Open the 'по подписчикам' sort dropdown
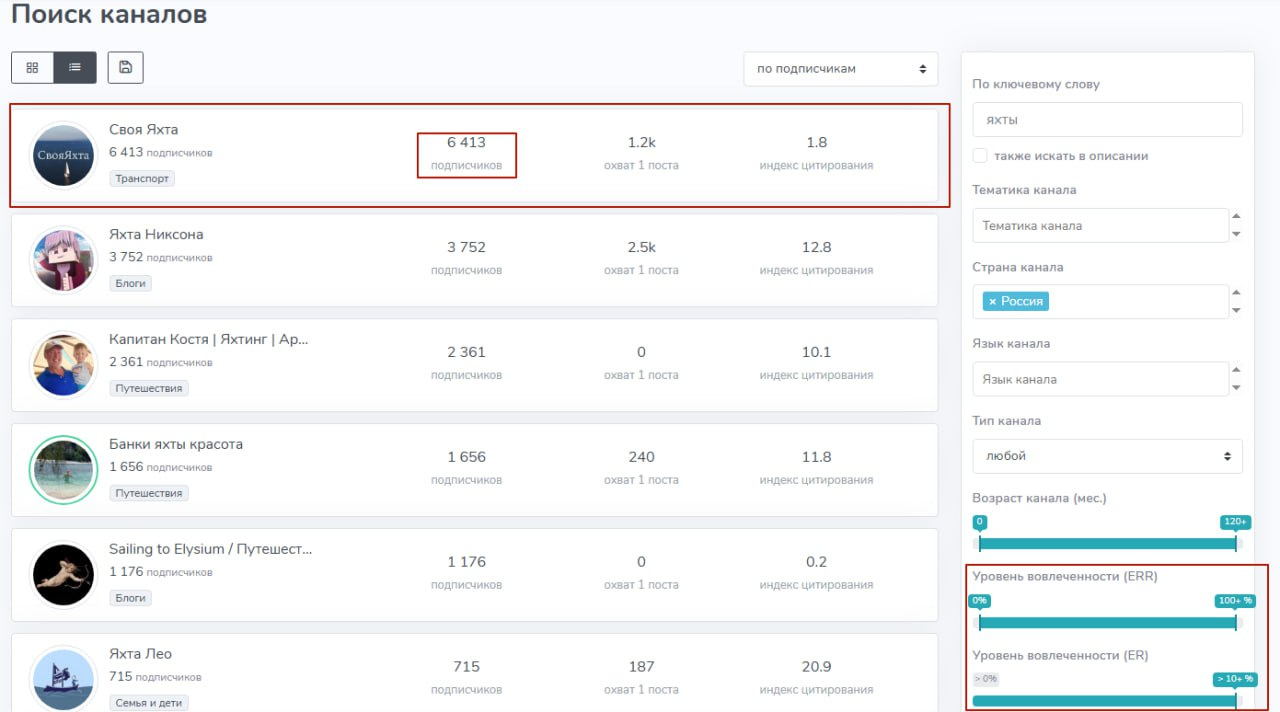The width and height of the screenshot is (1280, 712). click(x=840, y=69)
